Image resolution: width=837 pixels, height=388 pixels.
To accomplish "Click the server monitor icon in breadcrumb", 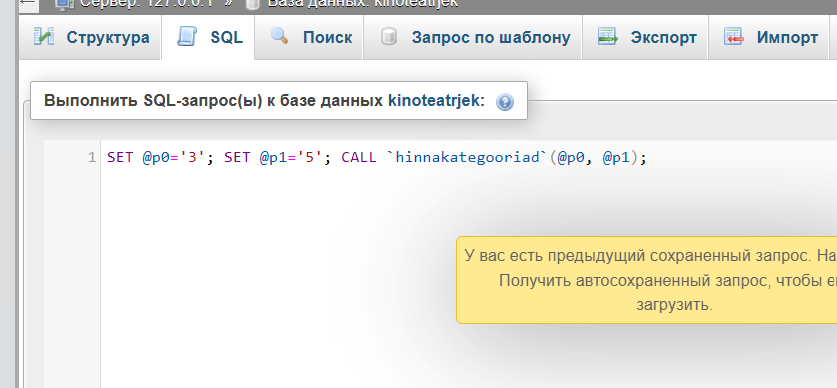I will pos(64,4).
